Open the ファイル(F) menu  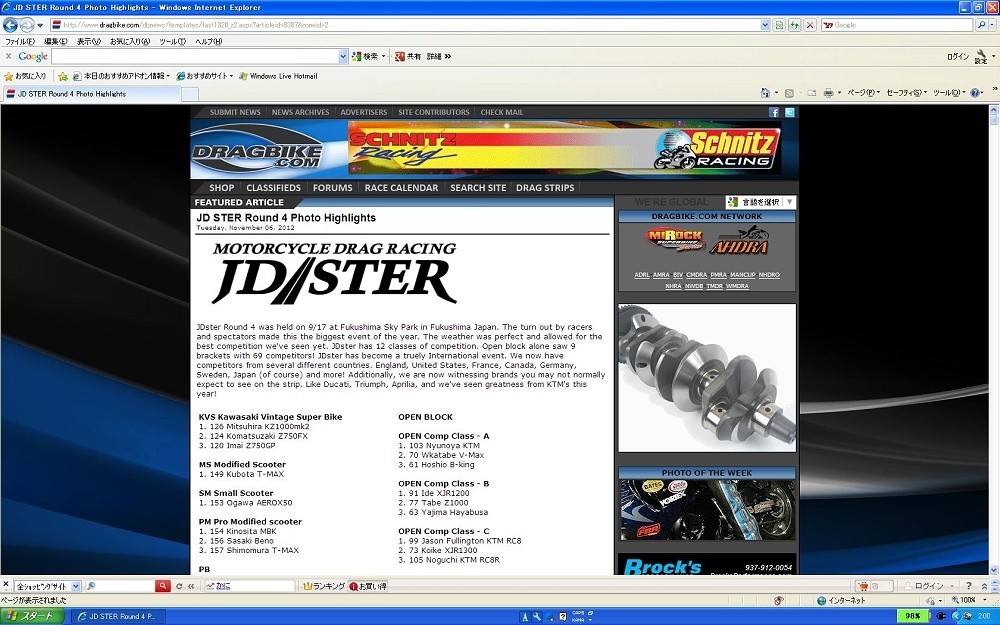point(20,41)
